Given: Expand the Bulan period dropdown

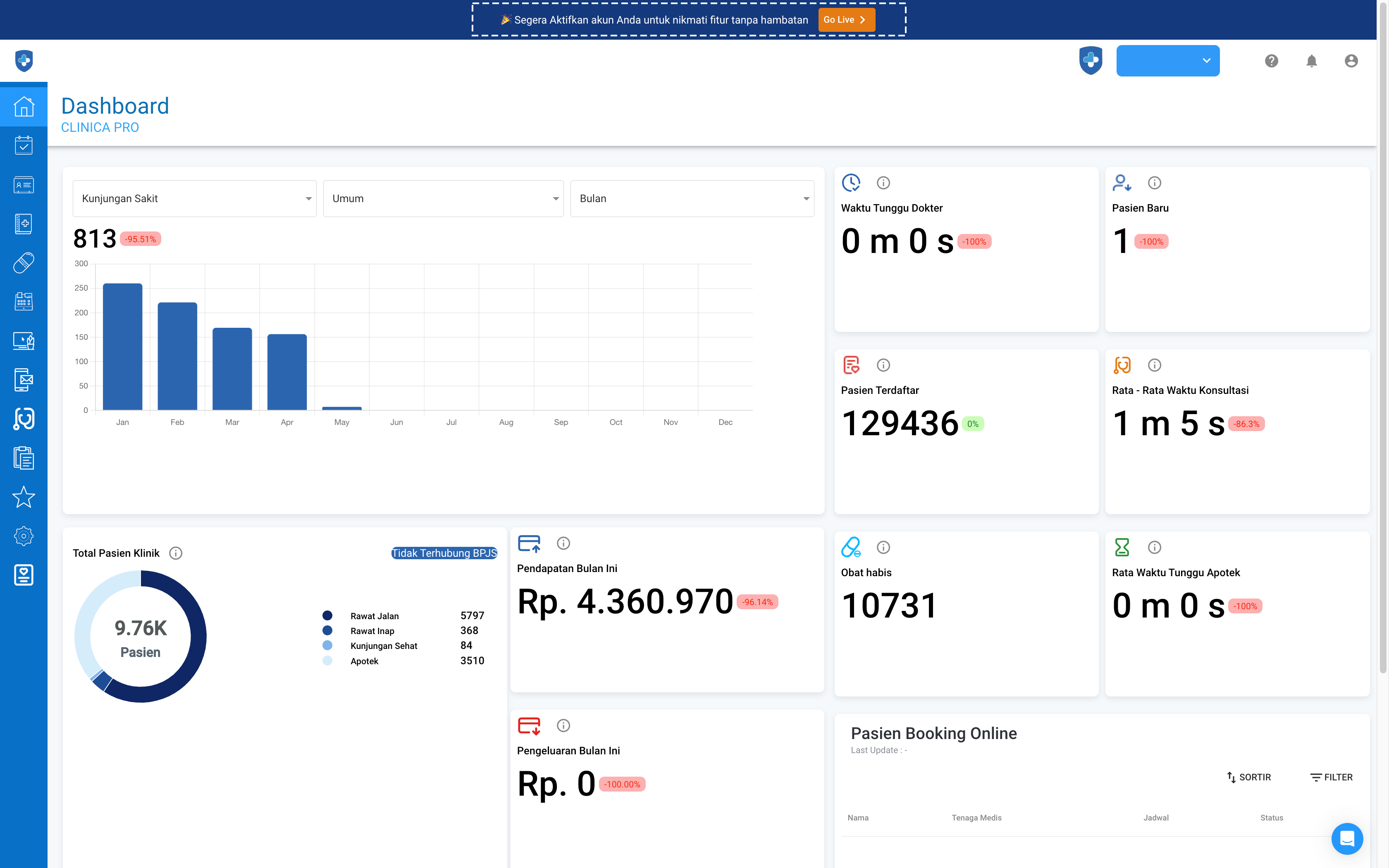Looking at the screenshot, I should pyautogui.click(x=692, y=199).
